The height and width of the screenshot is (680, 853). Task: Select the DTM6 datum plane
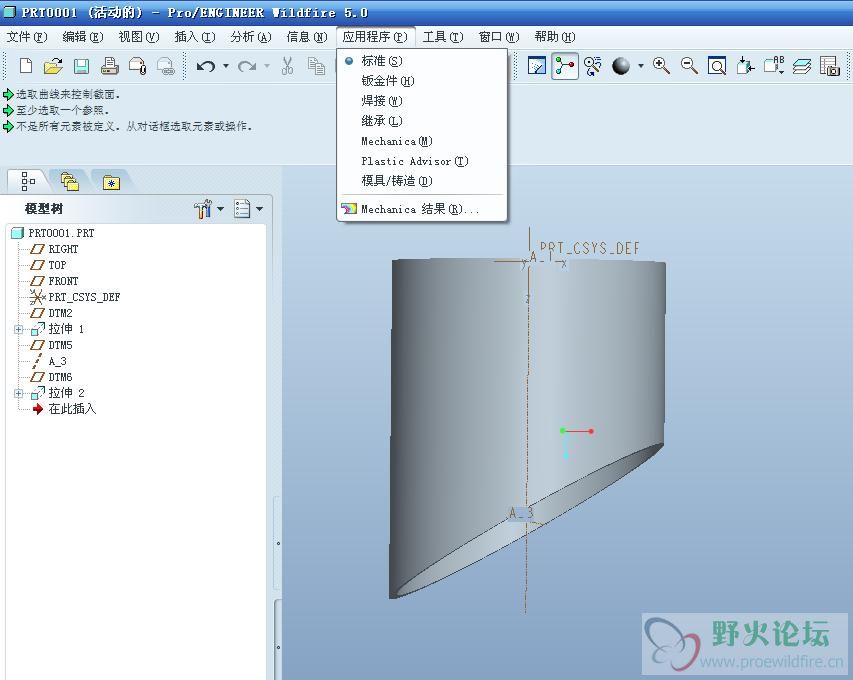[60, 377]
